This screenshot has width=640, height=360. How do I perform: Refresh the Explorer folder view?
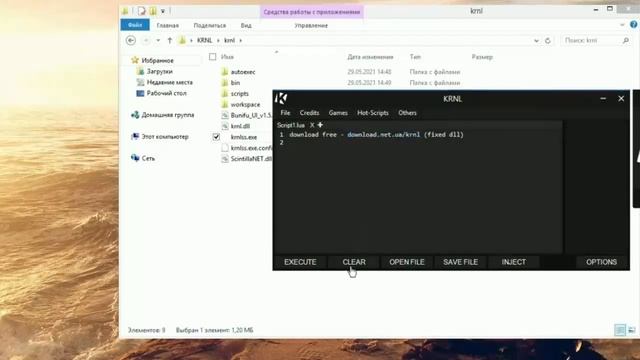548,40
